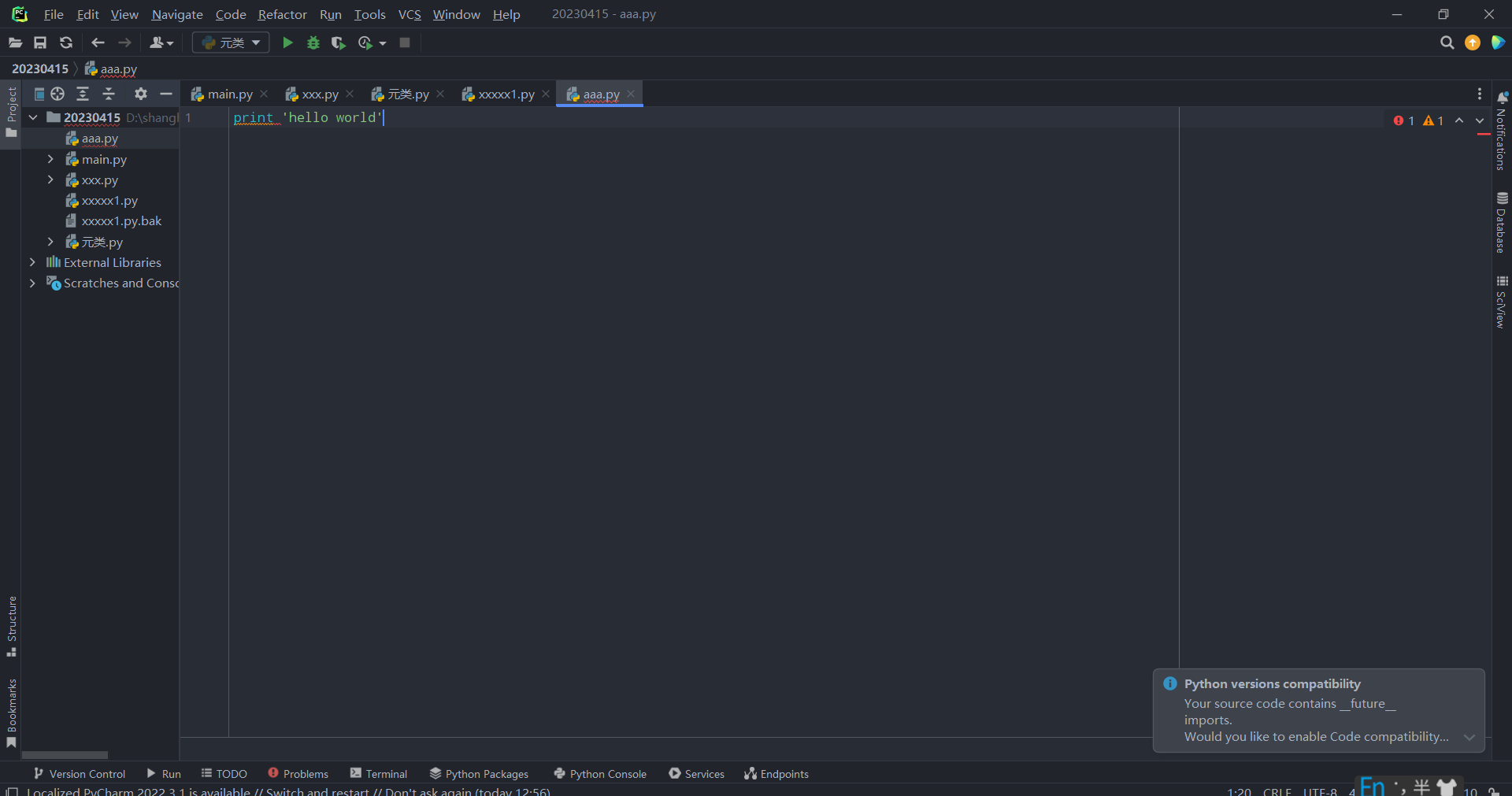The height and width of the screenshot is (796, 1512).
Task: Run the program with the green play icon
Action: (287, 43)
